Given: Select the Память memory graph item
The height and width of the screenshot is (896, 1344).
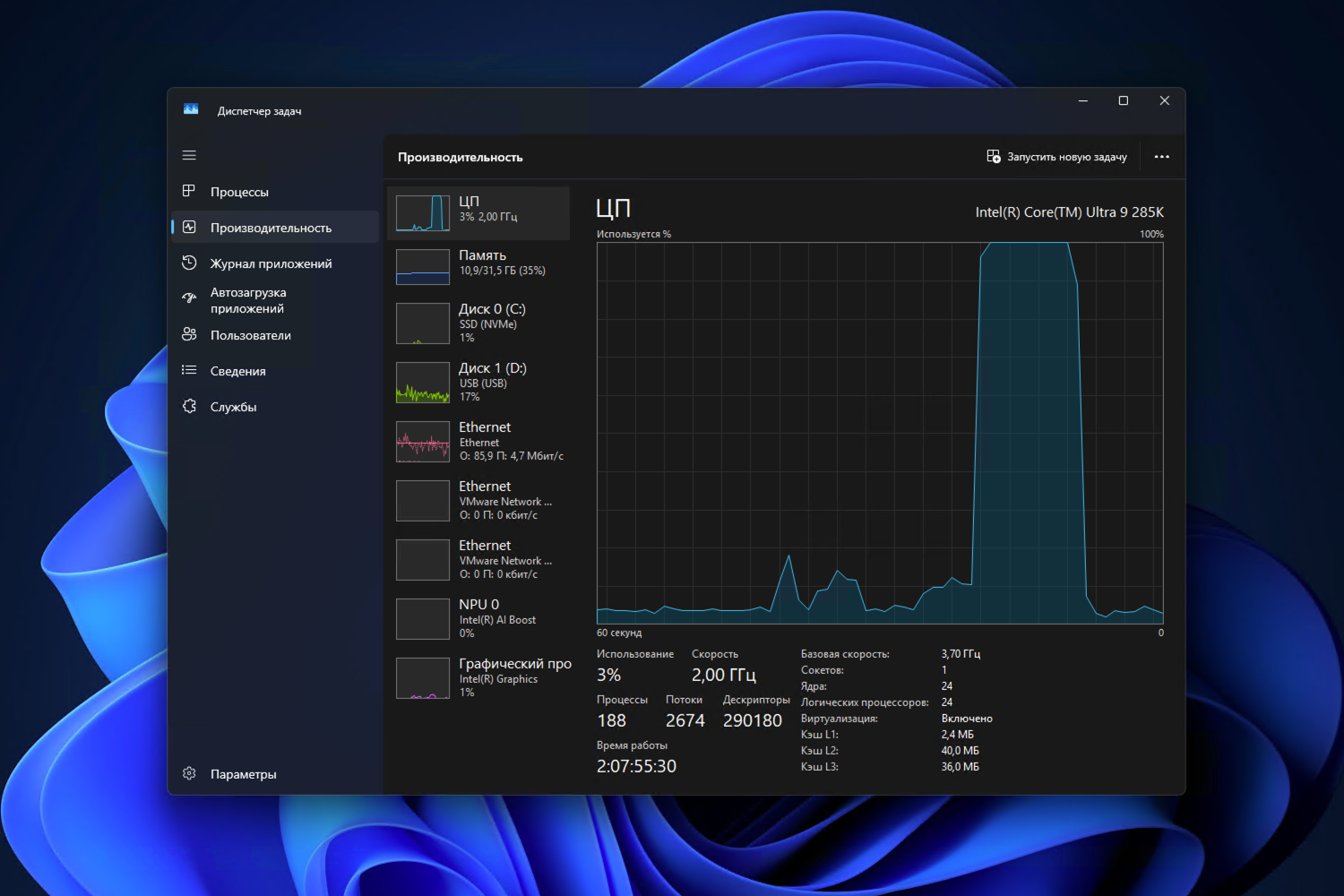Looking at the screenshot, I should tap(478, 266).
